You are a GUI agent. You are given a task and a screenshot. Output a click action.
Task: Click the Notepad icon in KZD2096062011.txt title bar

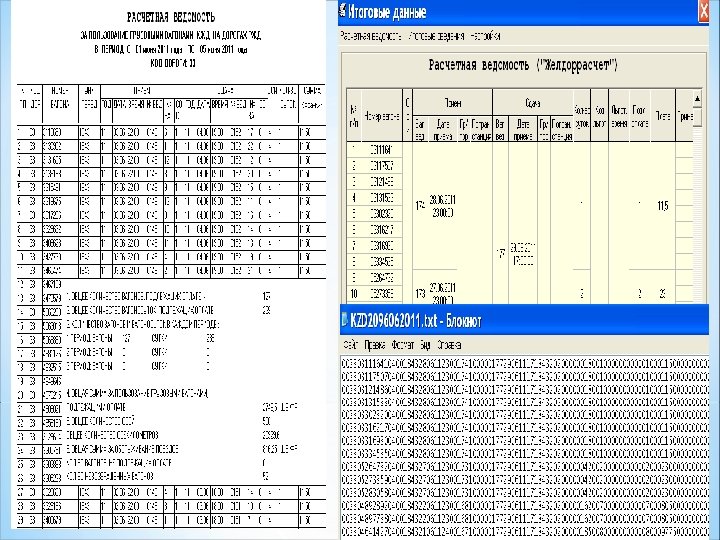344,320
